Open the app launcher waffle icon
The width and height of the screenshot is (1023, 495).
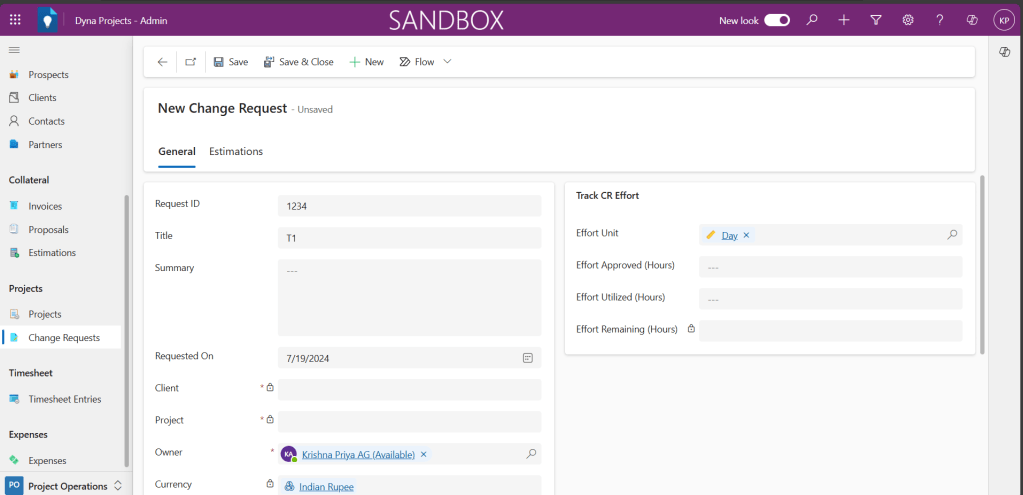click(15, 19)
